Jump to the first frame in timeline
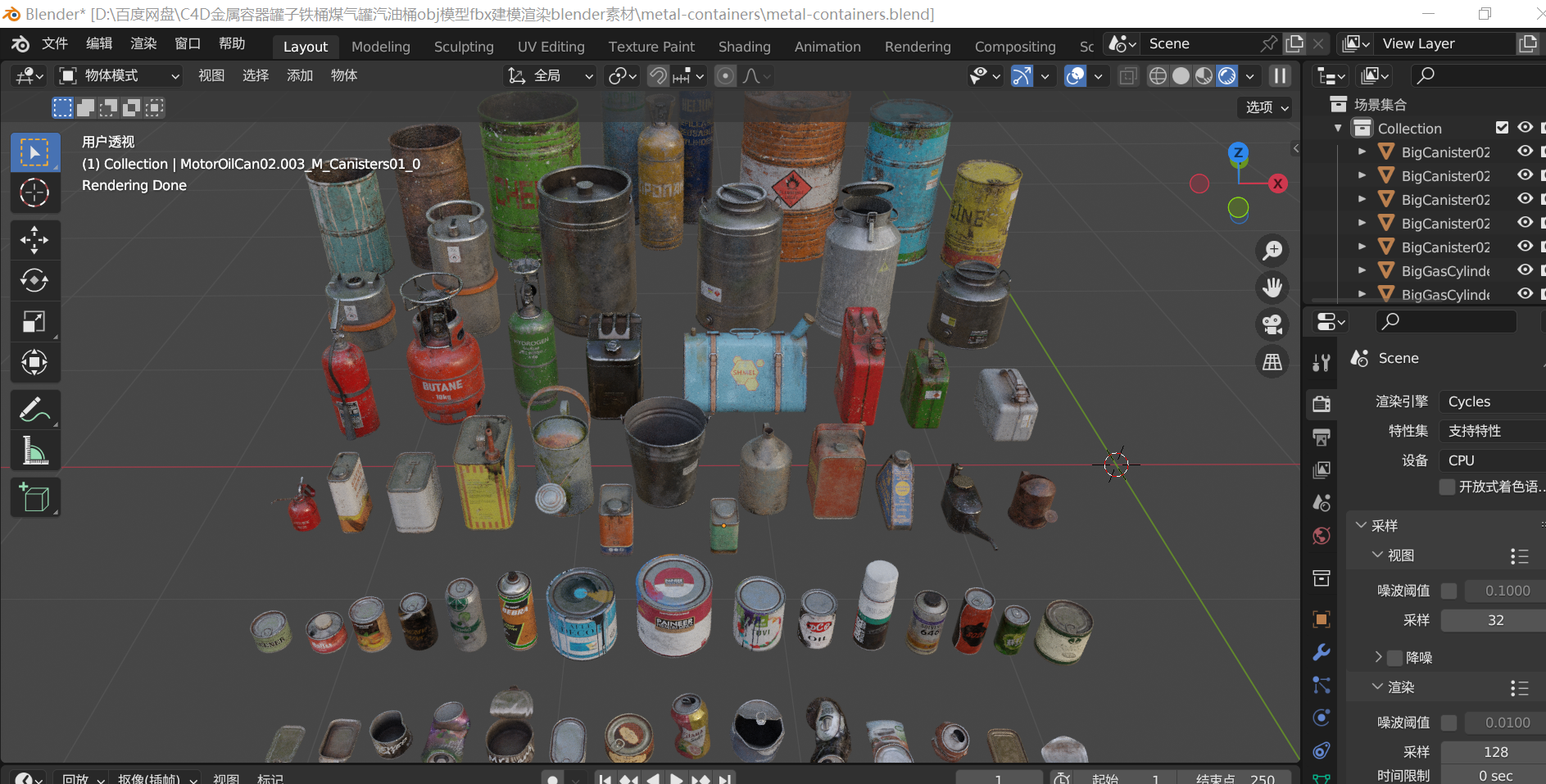The width and height of the screenshot is (1546, 784). (605, 778)
